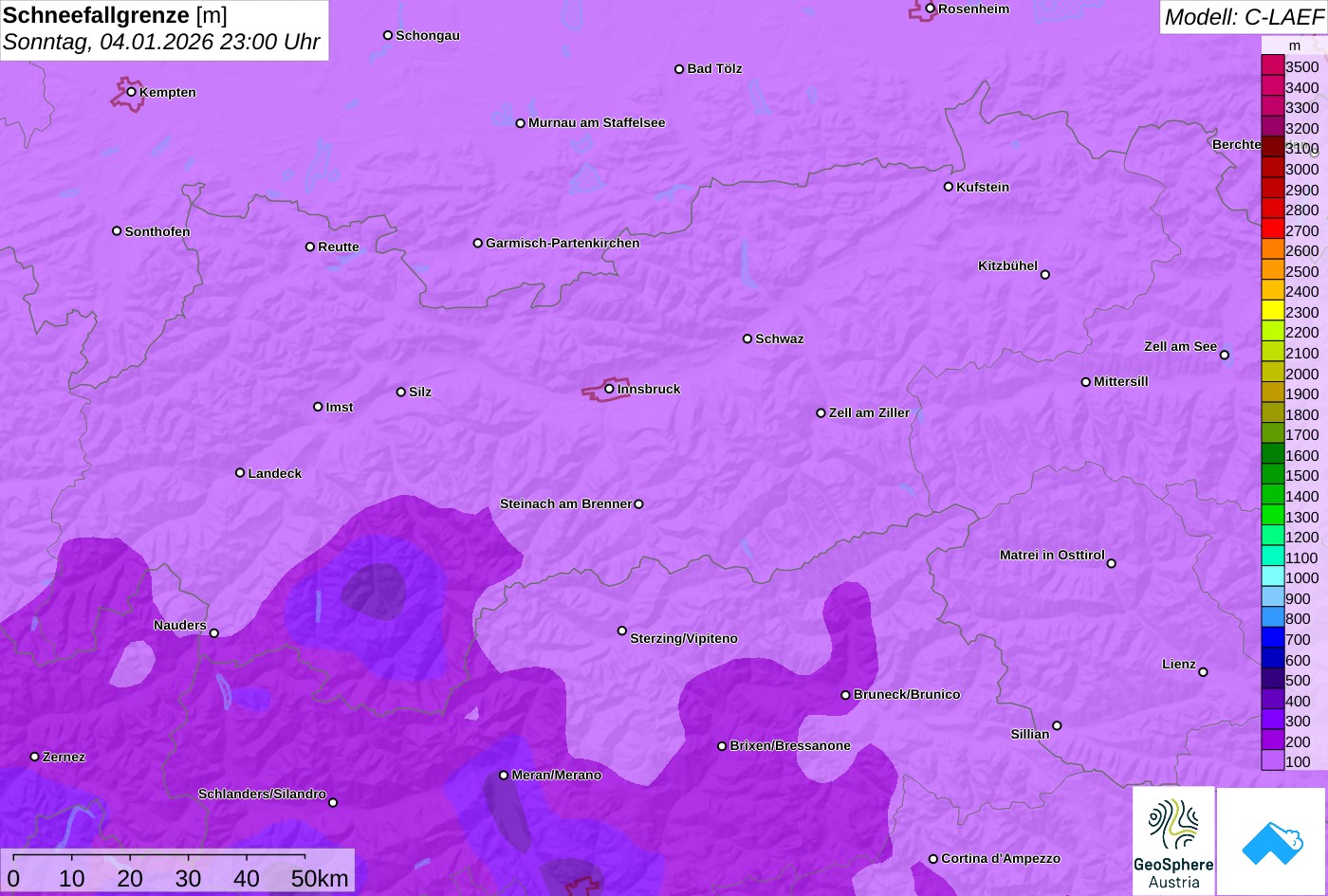
Task: Select the Zell am See marker circle
Action: pyautogui.click(x=1225, y=356)
